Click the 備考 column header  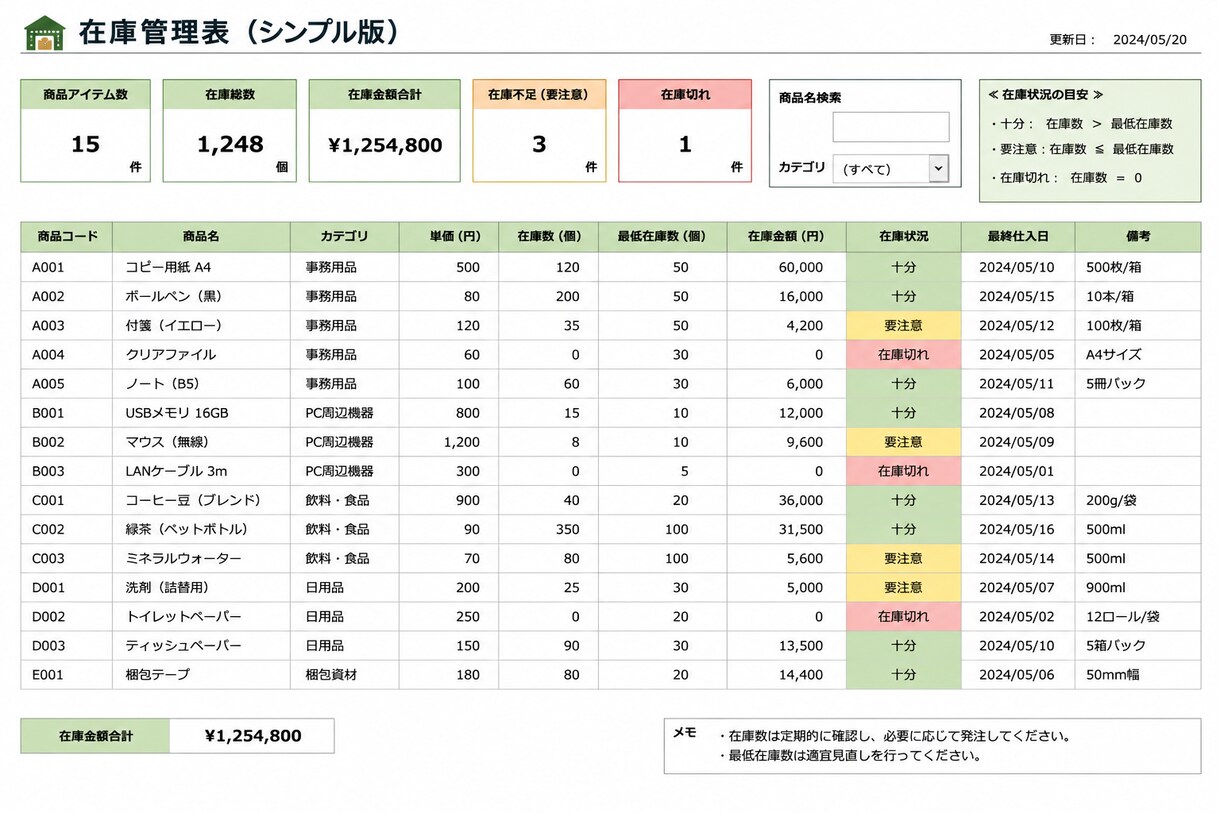1138,237
